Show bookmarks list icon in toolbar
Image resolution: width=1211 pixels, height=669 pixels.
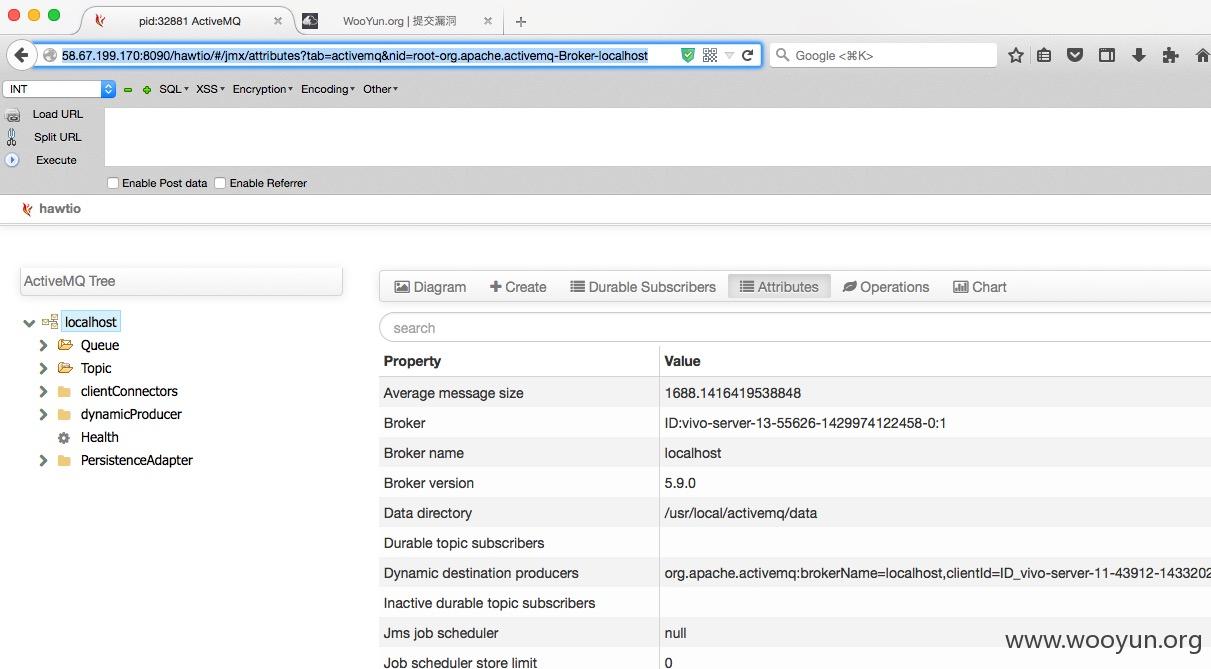pos(1044,55)
